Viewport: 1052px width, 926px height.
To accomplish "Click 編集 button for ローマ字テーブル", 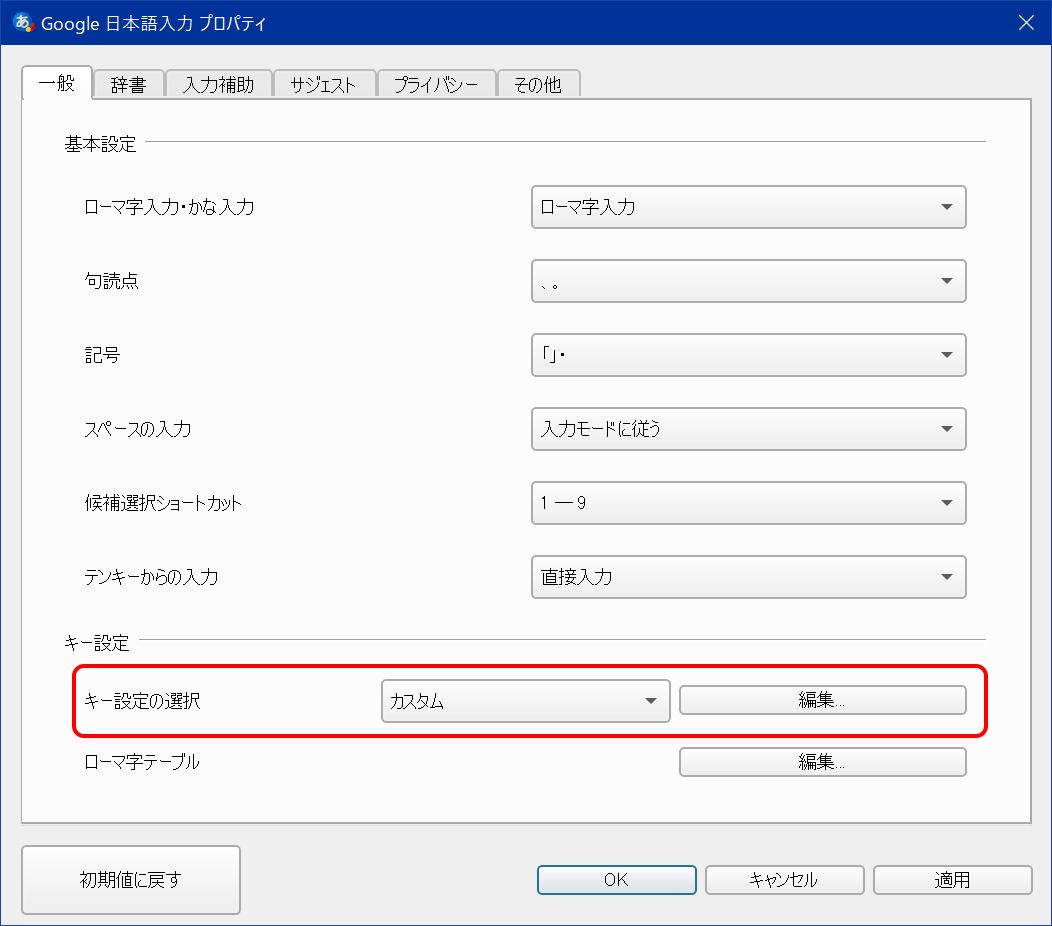I will point(823,762).
